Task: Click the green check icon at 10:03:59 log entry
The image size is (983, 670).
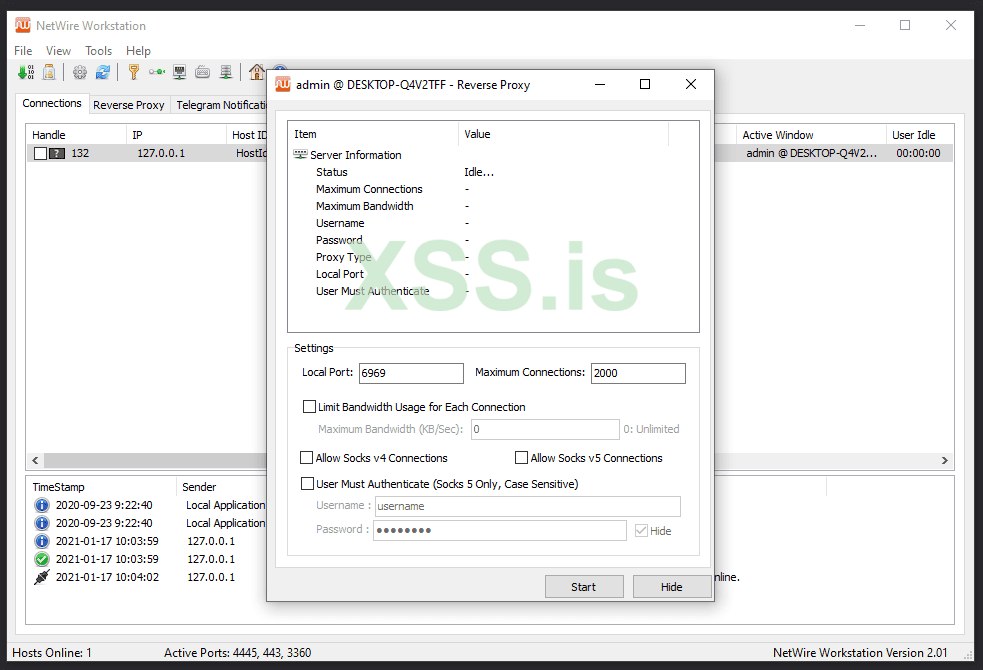Action: pyautogui.click(x=41, y=559)
